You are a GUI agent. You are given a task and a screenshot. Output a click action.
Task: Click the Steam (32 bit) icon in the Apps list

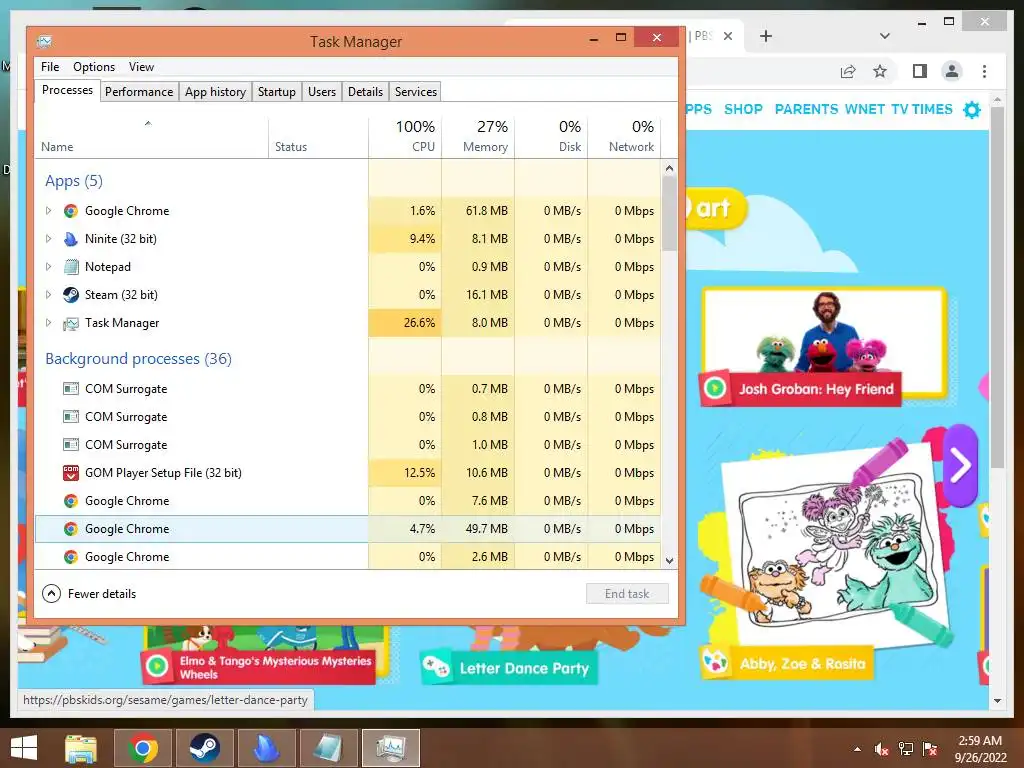(x=71, y=295)
